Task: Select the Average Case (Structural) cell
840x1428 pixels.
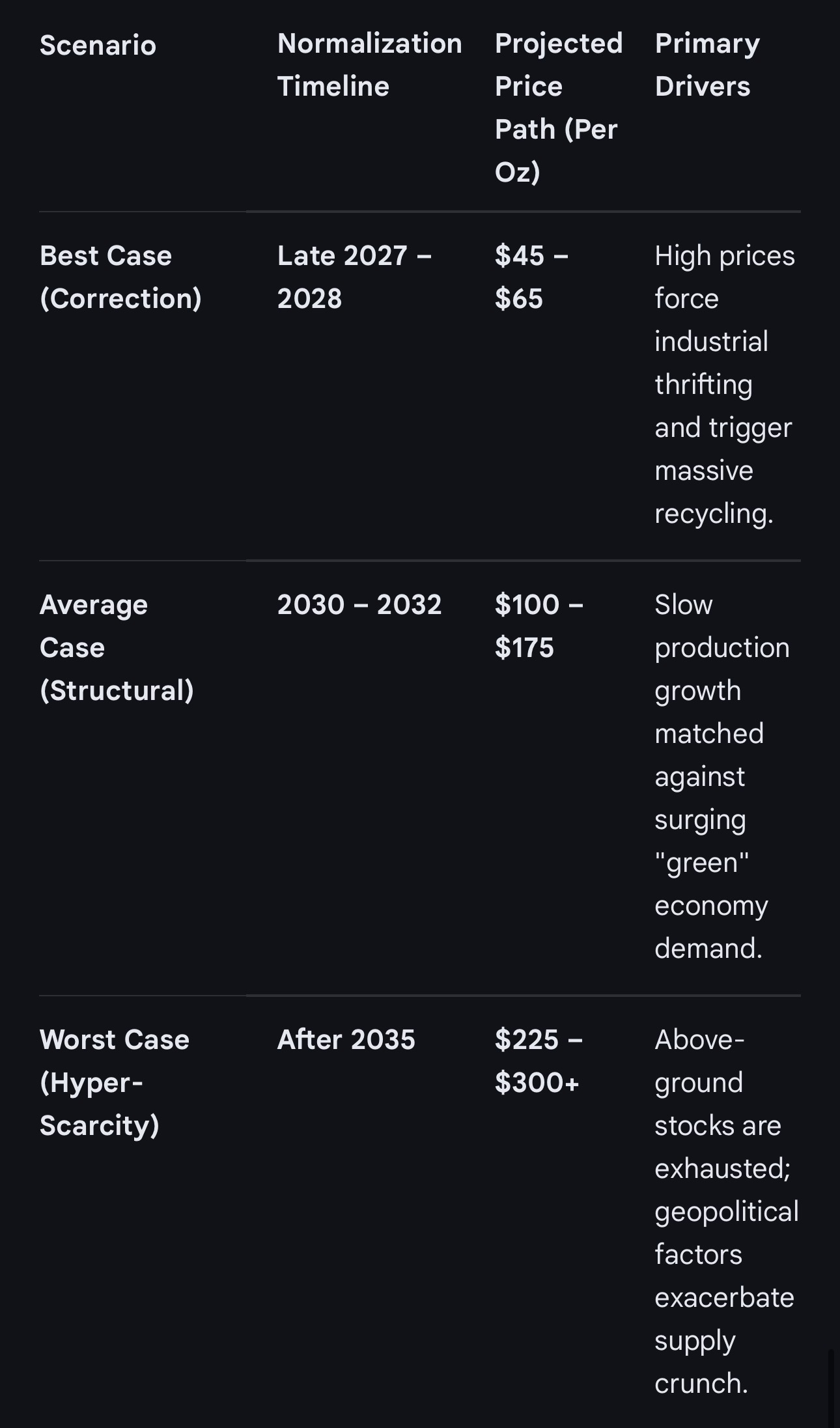Action: [x=116, y=647]
